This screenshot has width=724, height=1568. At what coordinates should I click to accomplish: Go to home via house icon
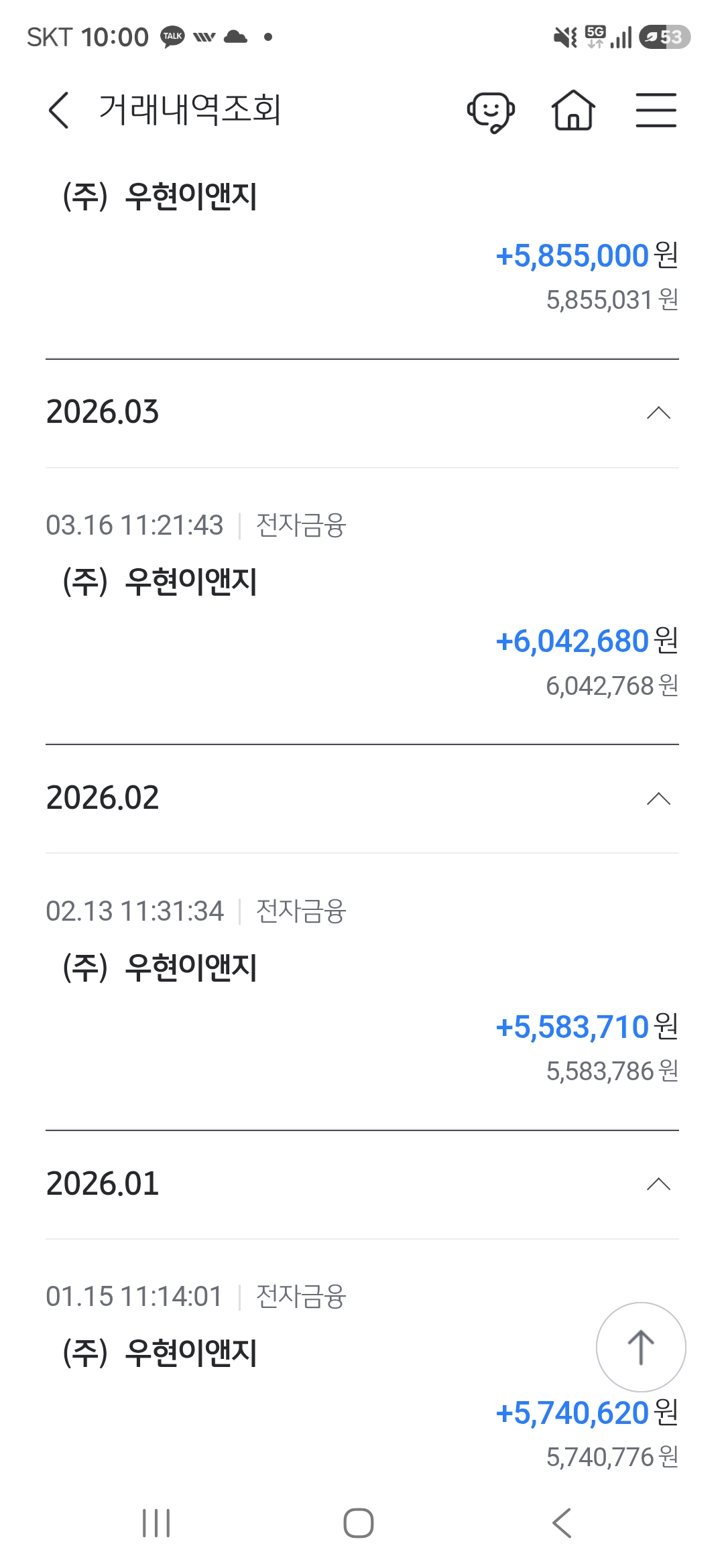[x=573, y=110]
